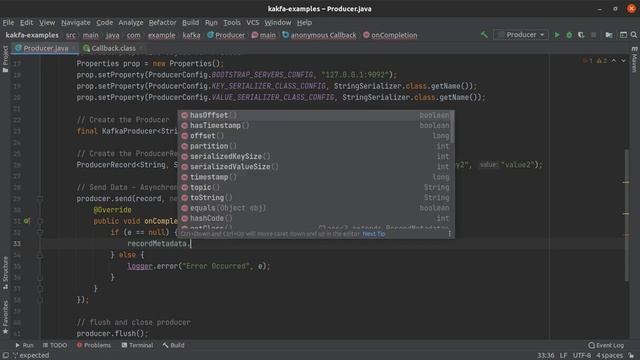Image resolution: width=640 pixels, height=360 pixels.
Task: Switch to the Producer.java editor tab
Action: 45,48
